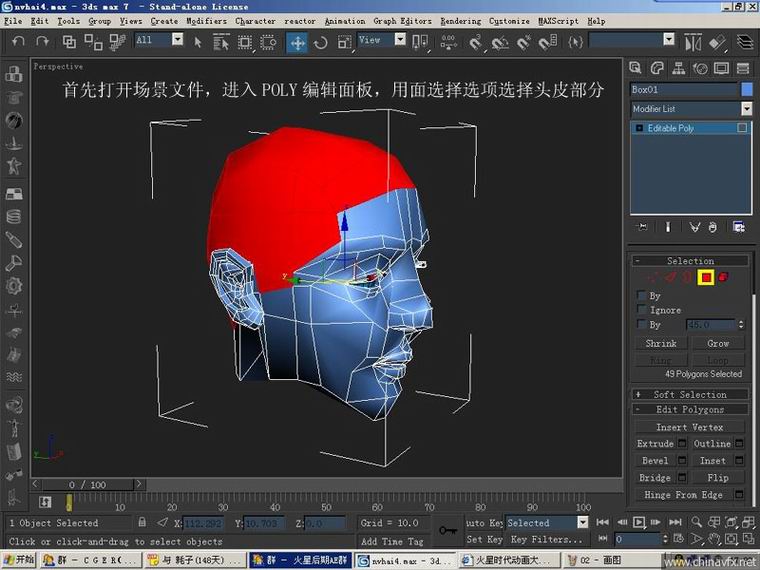
Task: Open the Customize menu
Action: click(509, 21)
